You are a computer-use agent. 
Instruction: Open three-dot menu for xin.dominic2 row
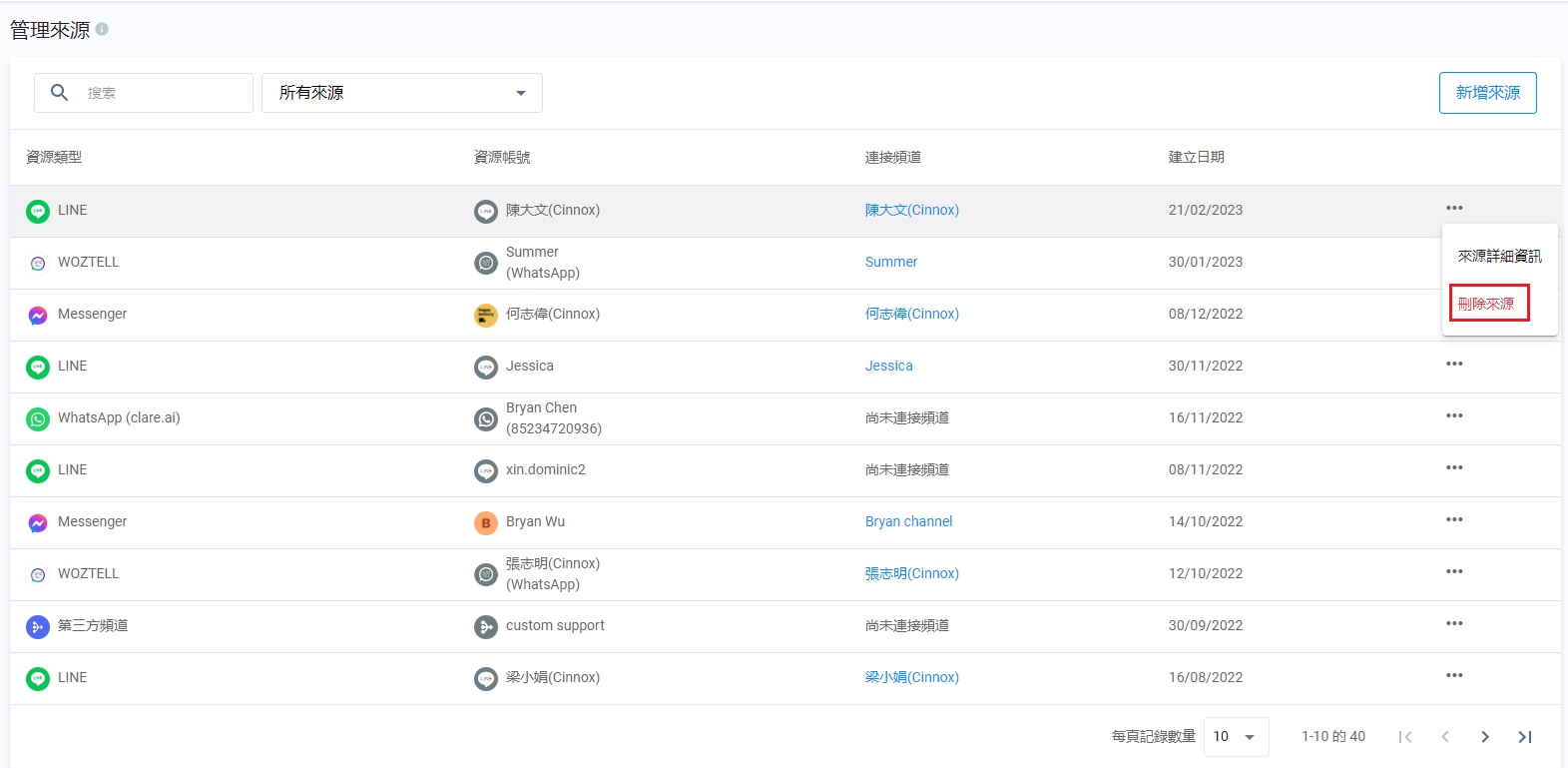[1454, 468]
